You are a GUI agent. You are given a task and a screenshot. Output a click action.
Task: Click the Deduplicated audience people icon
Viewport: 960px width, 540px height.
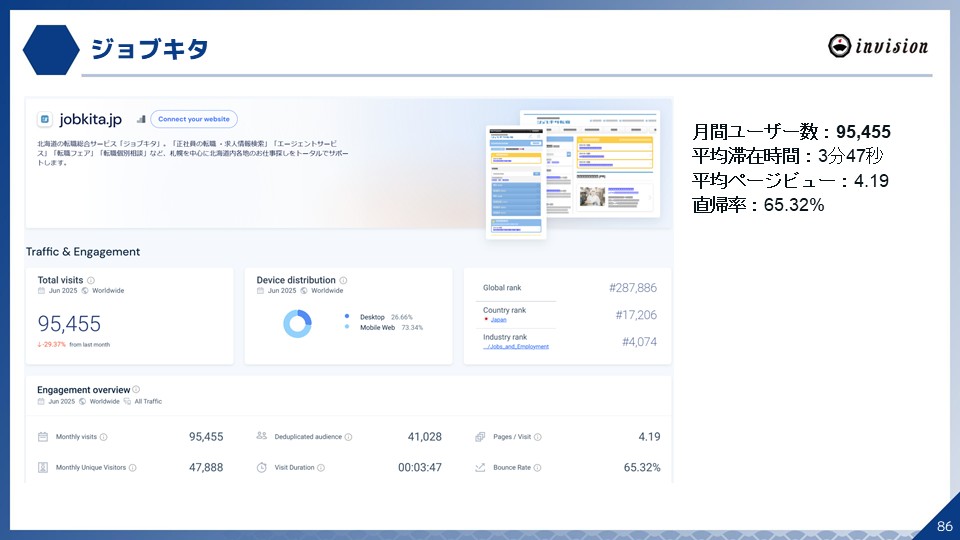tap(261, 436)
